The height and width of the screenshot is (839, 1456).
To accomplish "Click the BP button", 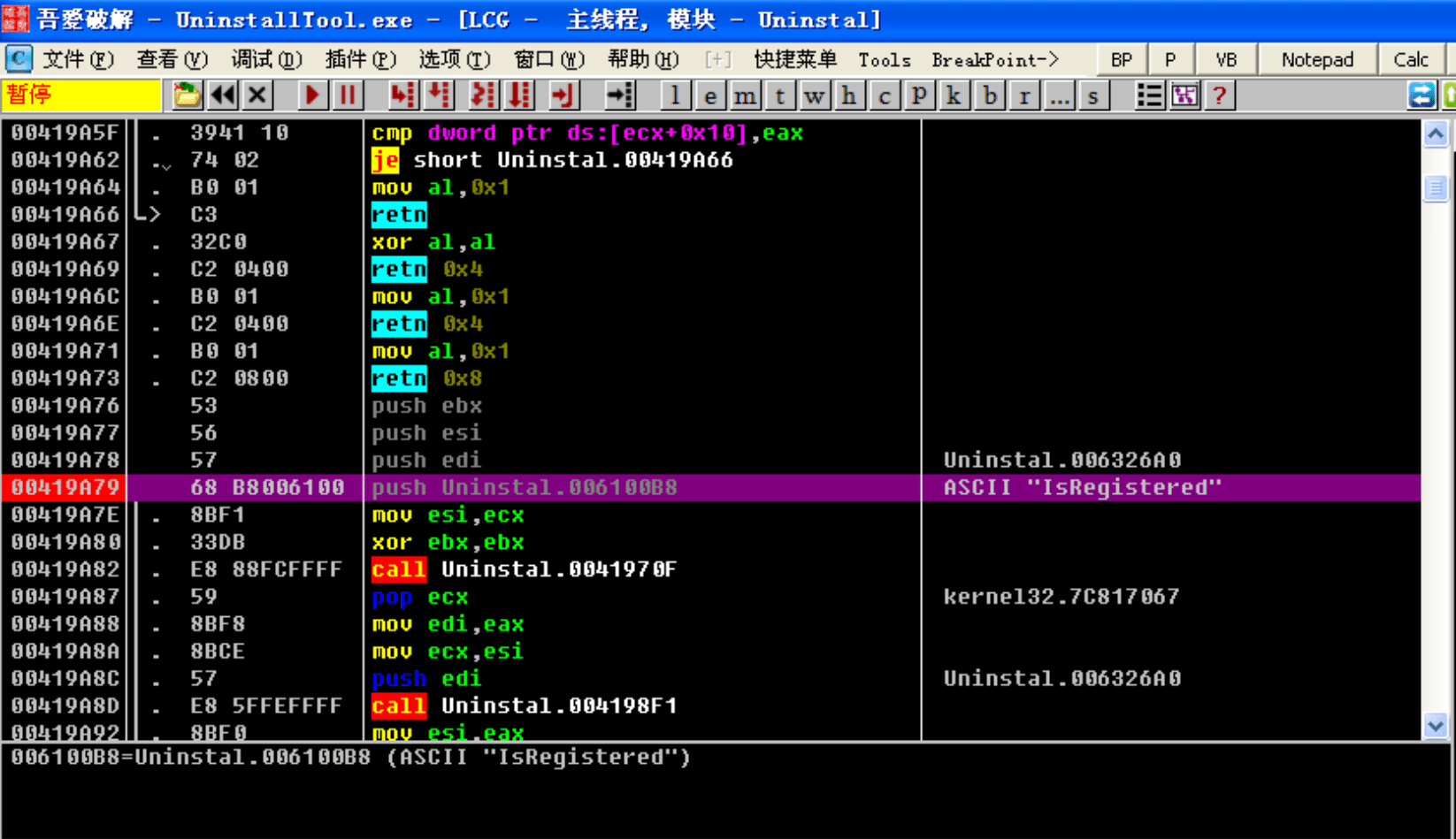I will [1122, 59].
